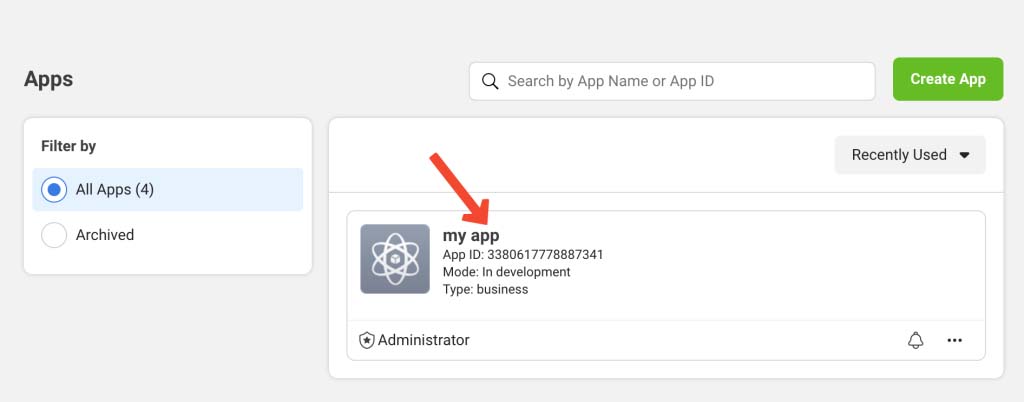
Task: Open the three-dot more options menu
Action: pyautogui.click(x=955, y=340)
